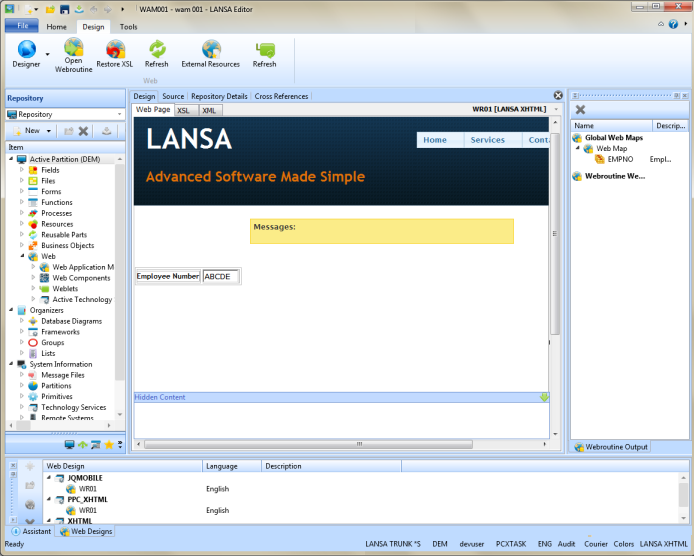
Task: Click 'devuser' in the status bar
Action: point(472,544)
